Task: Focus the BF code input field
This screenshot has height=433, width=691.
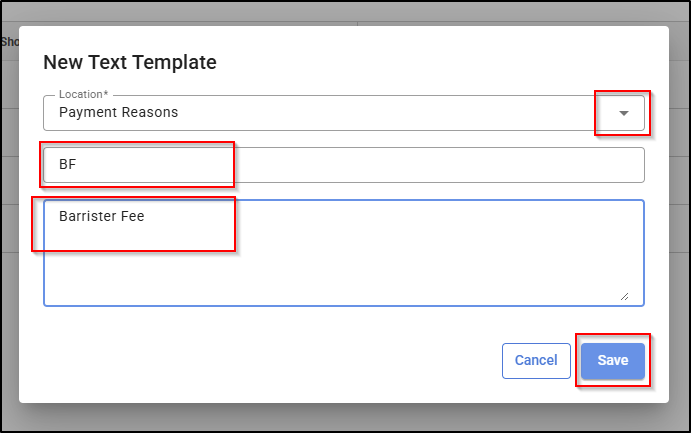Action: (340, 165)
